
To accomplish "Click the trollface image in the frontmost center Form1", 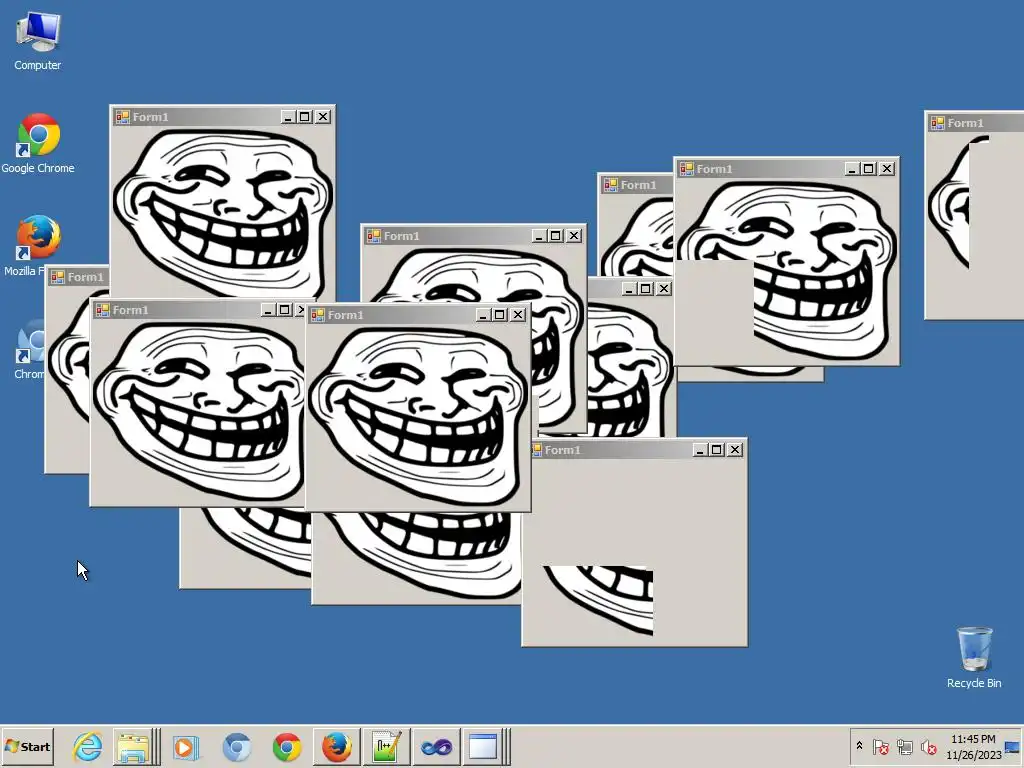I will tap(418, 417).
